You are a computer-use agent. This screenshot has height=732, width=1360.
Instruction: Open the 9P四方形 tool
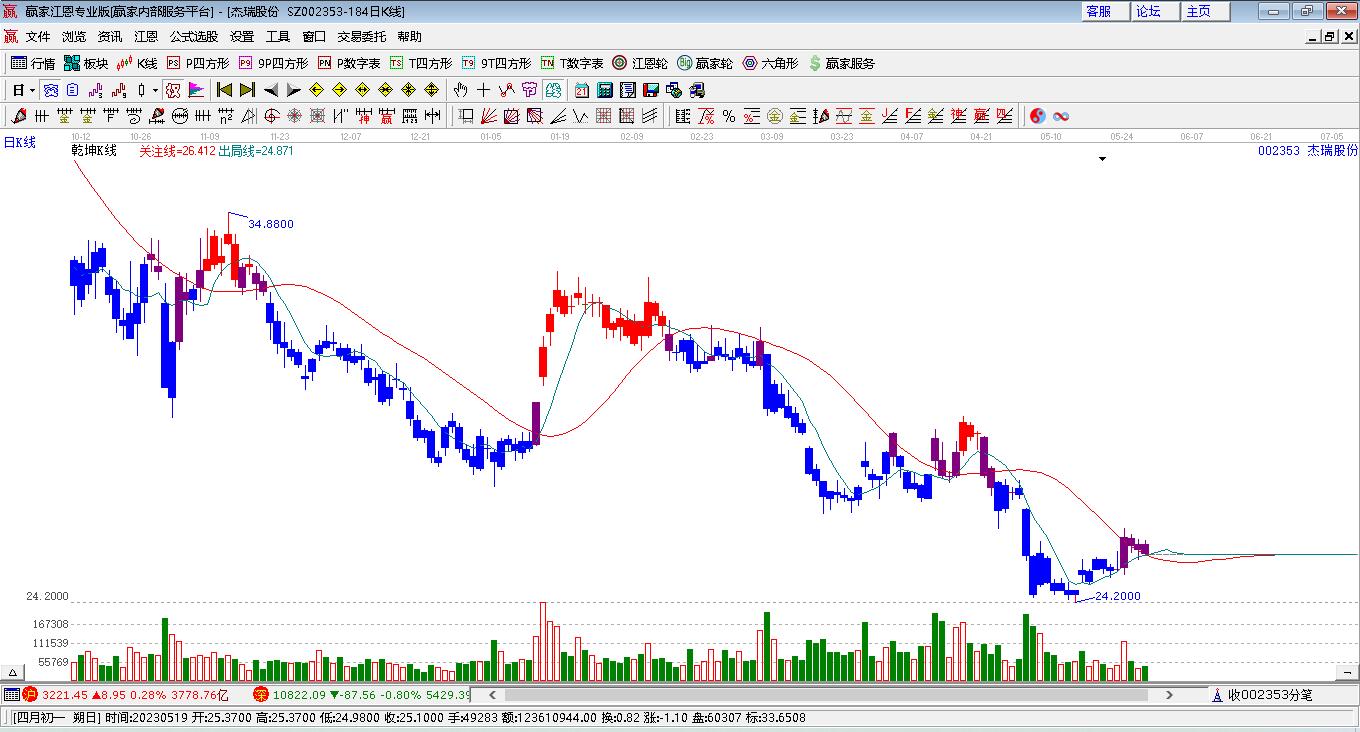pyautogui.click(x=273, y=63)
